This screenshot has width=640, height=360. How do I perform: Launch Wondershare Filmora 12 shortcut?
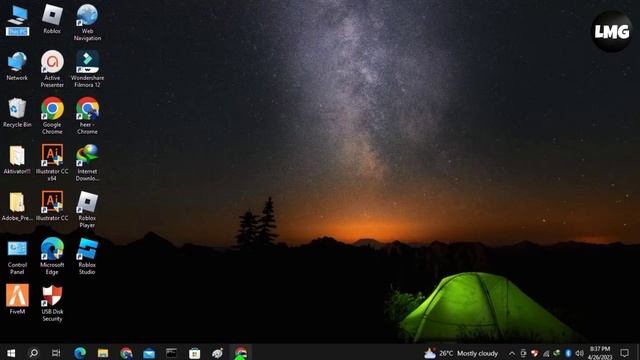tap(87, 69)
